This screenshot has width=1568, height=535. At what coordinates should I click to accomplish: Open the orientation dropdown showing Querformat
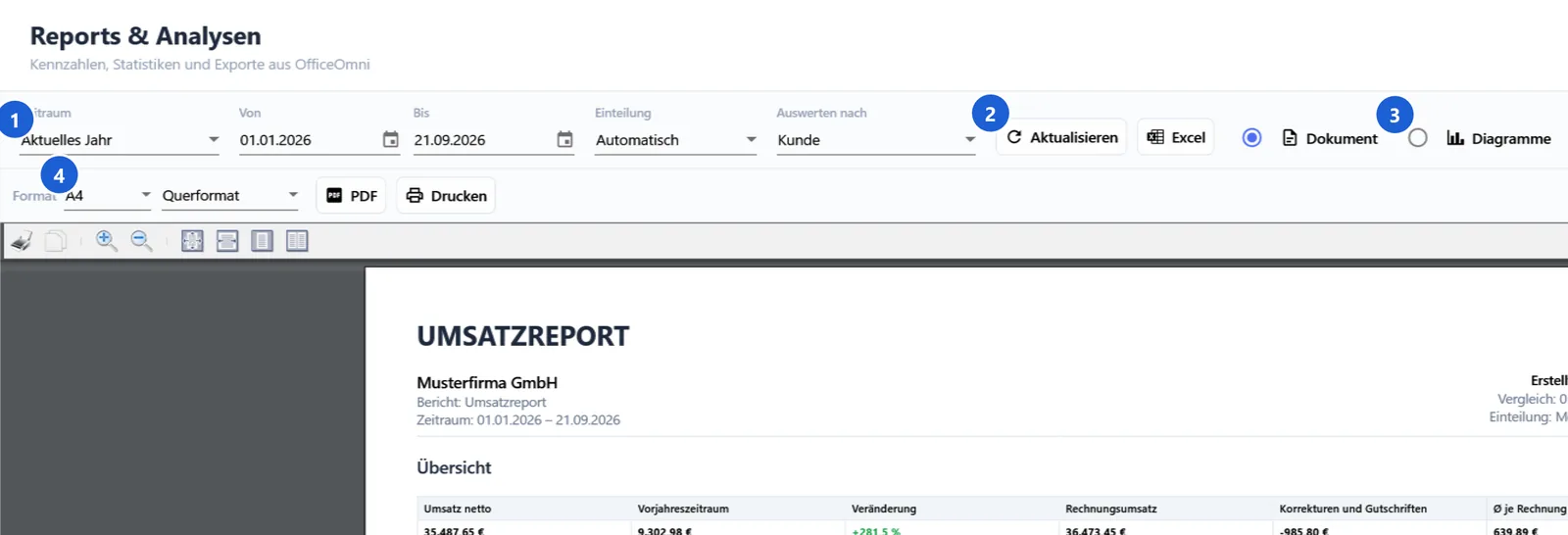(230, 196)
